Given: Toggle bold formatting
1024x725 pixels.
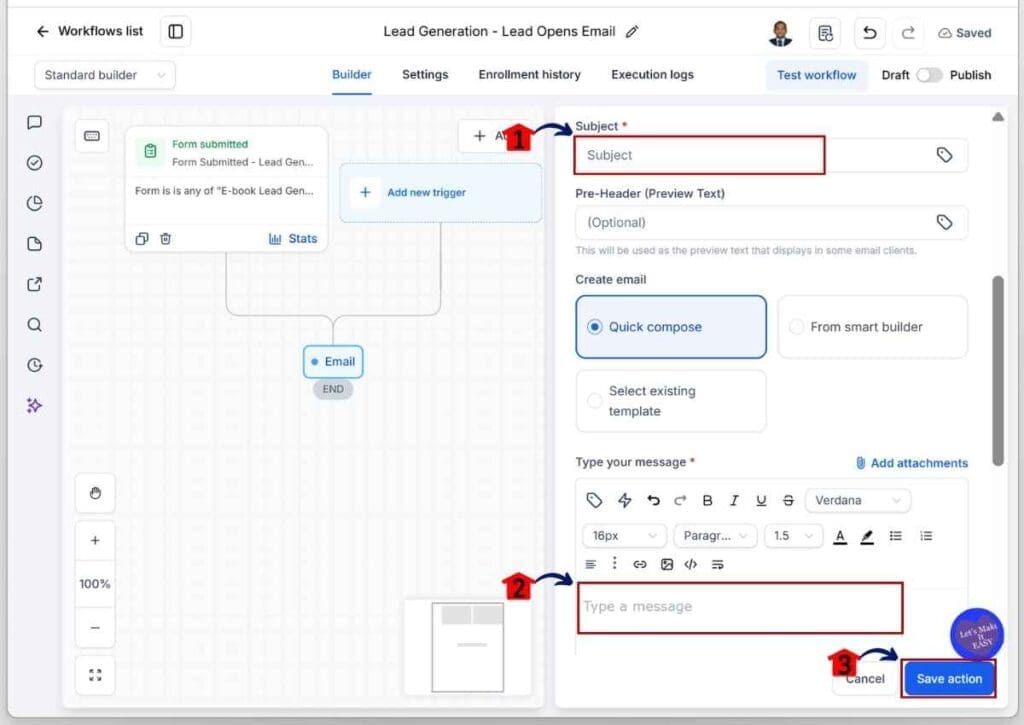Looking at the screenshot, I should (x=707, y=500).
